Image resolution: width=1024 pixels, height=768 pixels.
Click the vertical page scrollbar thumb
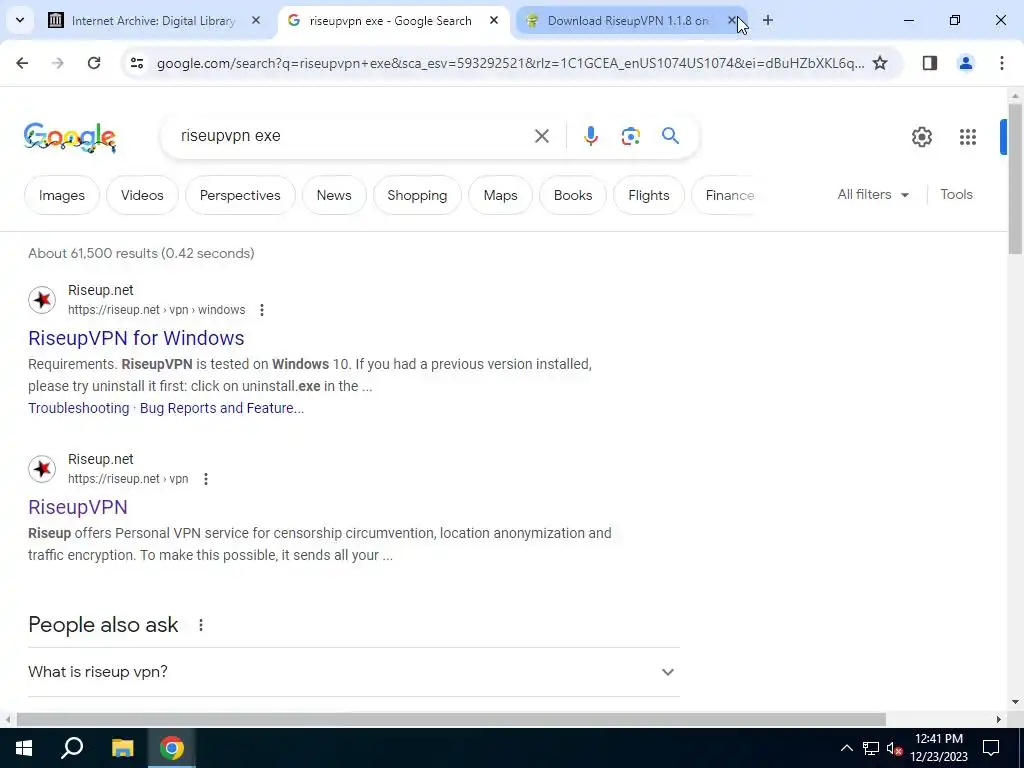coord(1015,178)
